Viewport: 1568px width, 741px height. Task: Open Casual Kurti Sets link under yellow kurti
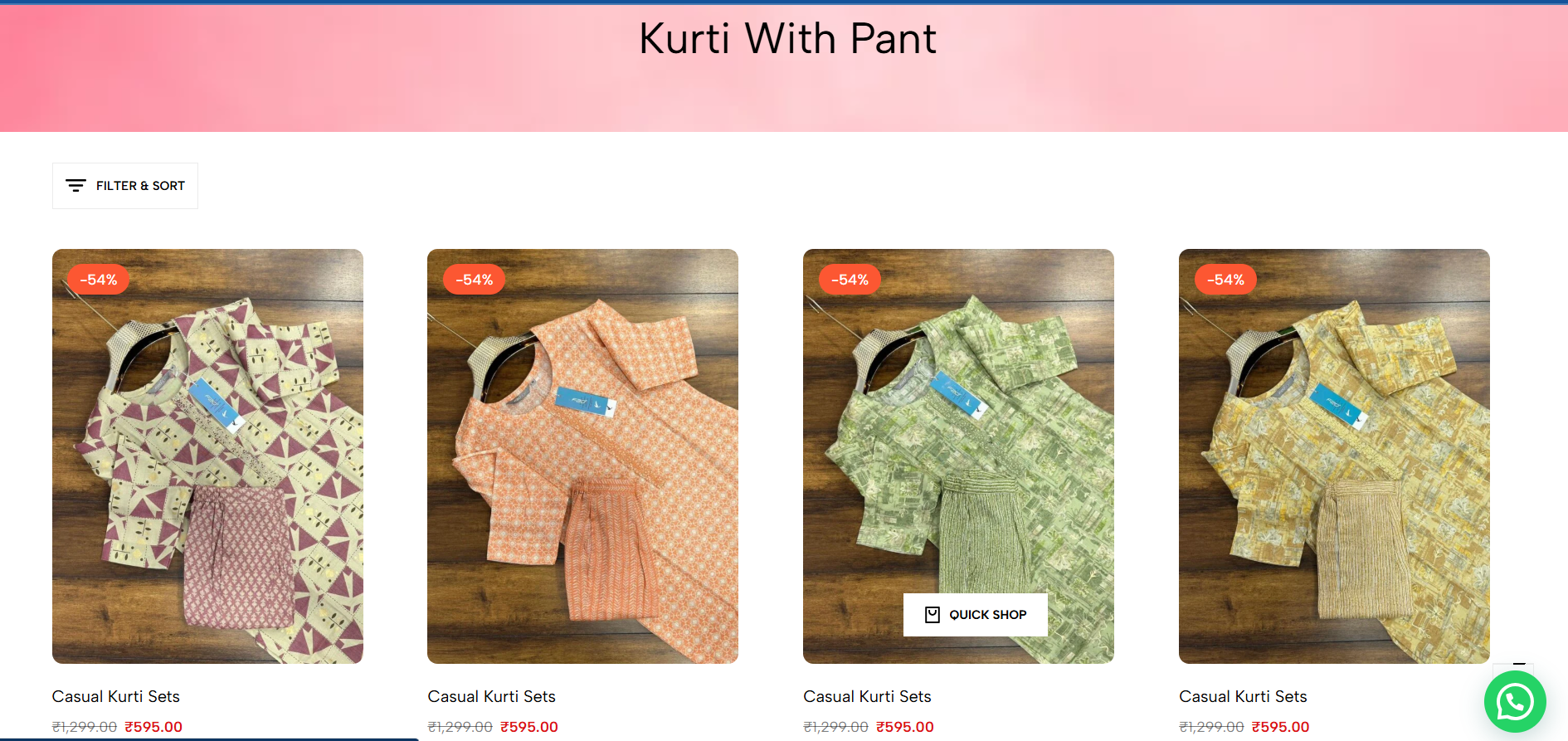click(x=1244, y=696)
